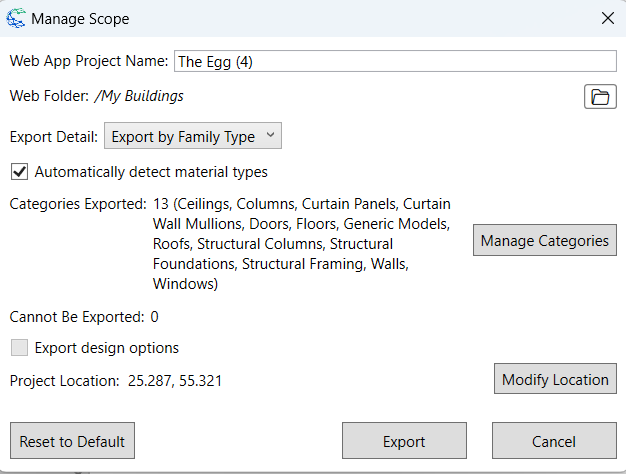Screen dimensions: 626x474
Task: Click inside the Web App Project Name field
Action: tap(395, 61)
